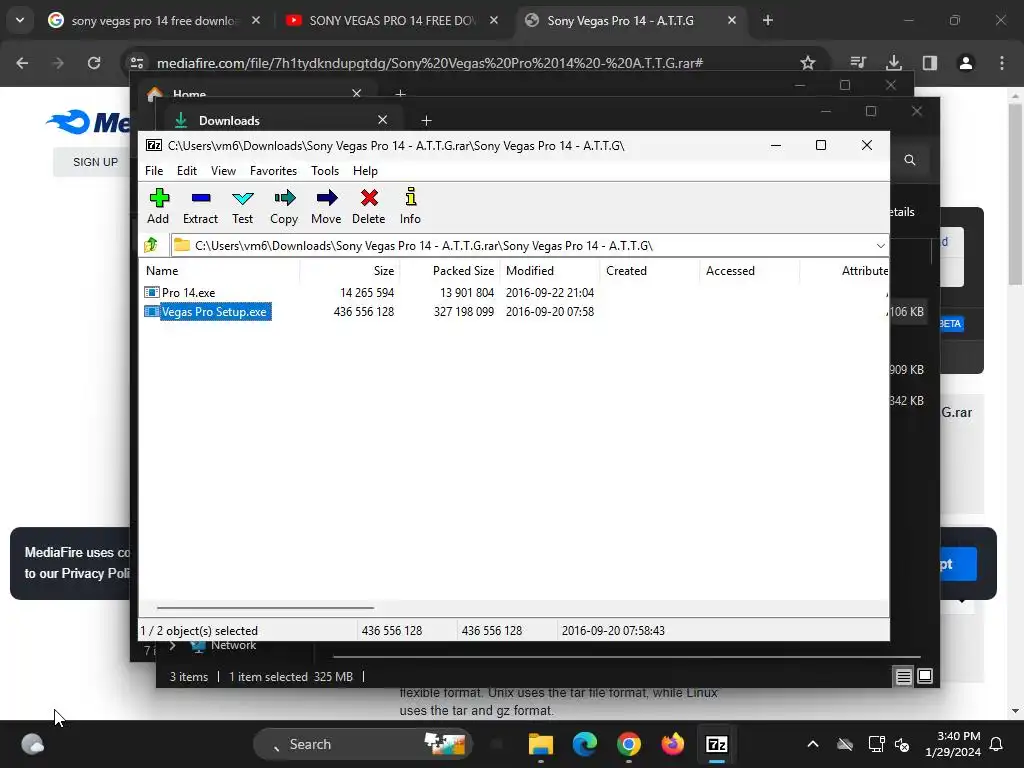This screenshot has width=1024, height=768.
Task: Close the Sony Vegas Pro 14 - A.T.T.G tab
Action: (x=731, y=21)
